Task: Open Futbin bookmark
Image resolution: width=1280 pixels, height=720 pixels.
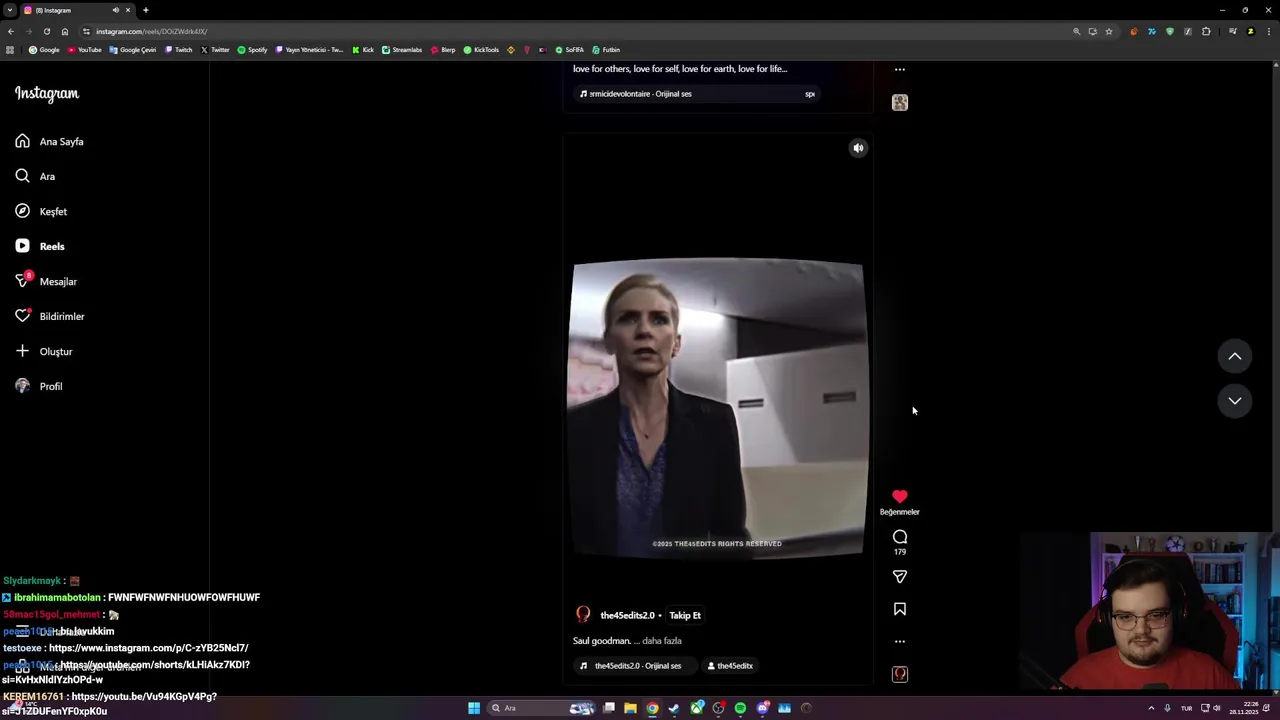Action: [606, 50]
